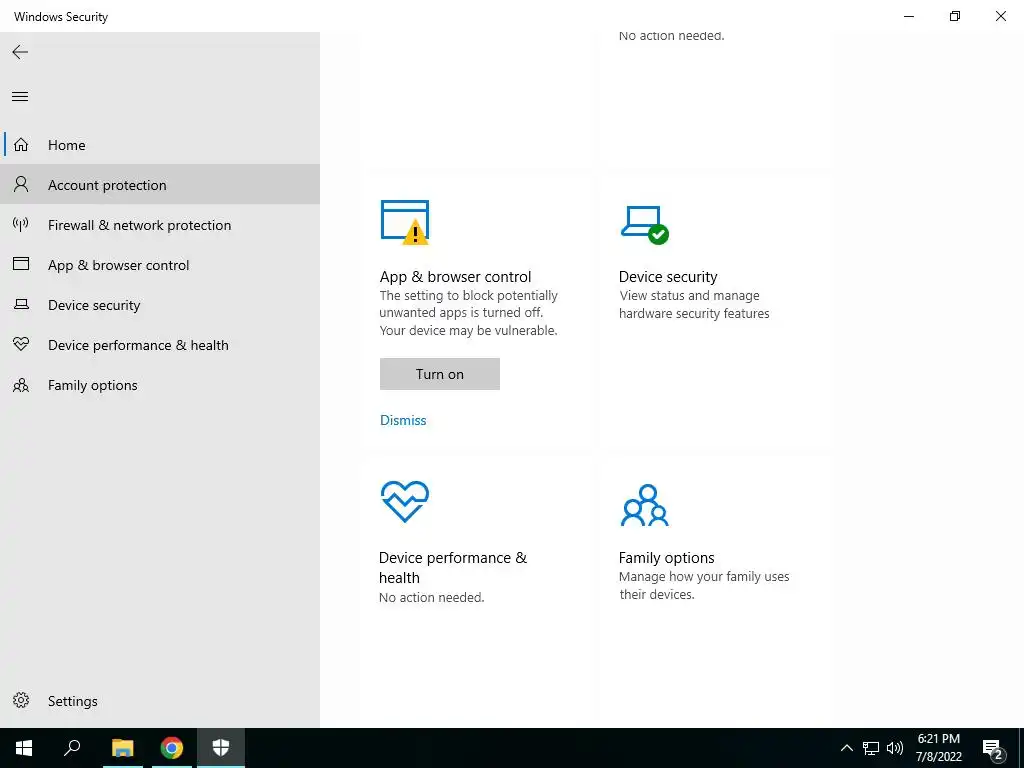Image resolution: width=1024 pixels, height=768 pixels.
Task: Navigate to App & browser control
Action: (x=160, y=264)
